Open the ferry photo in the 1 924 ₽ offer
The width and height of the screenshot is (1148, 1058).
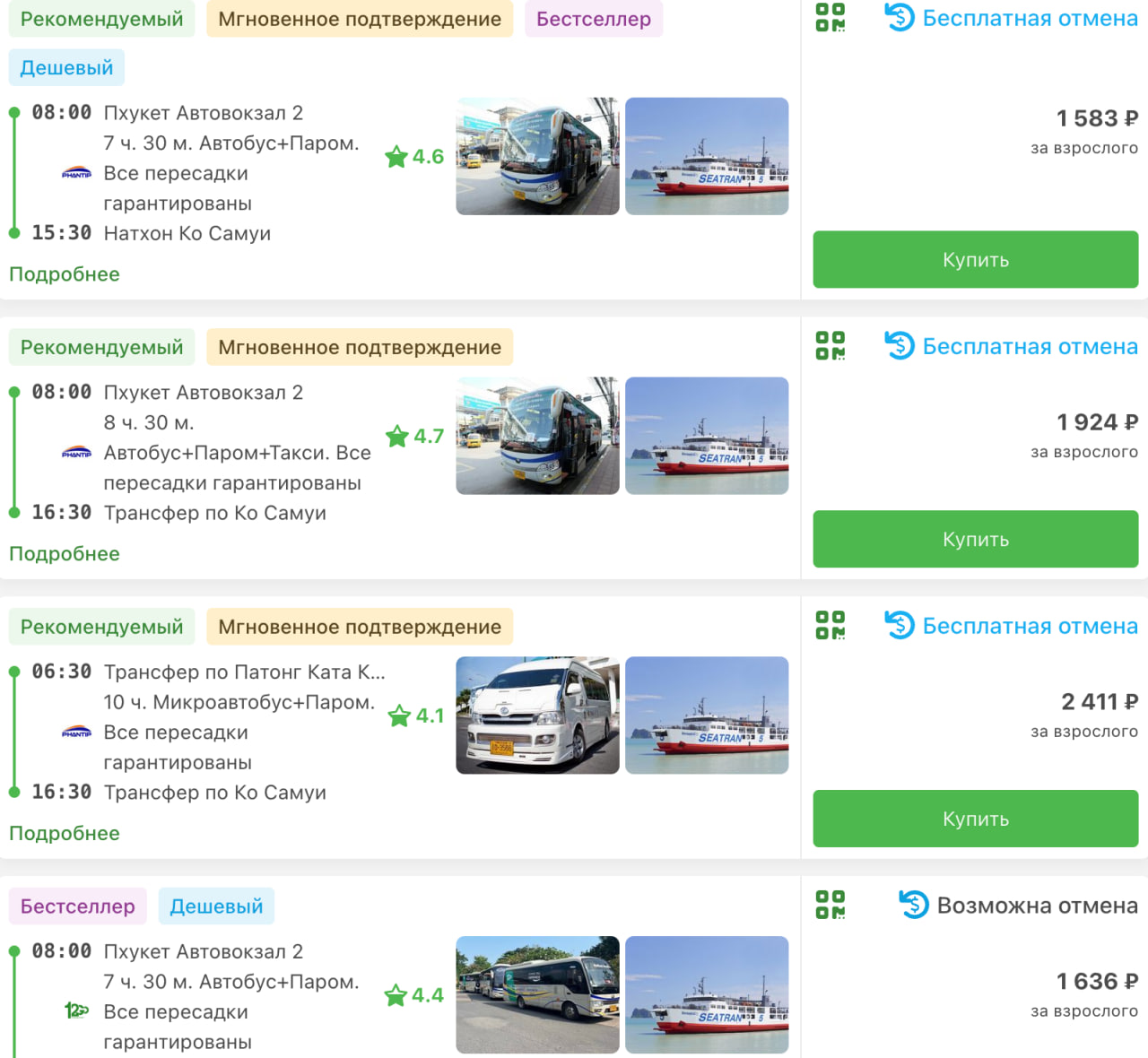pyautogui.click(x=707, y=436)
